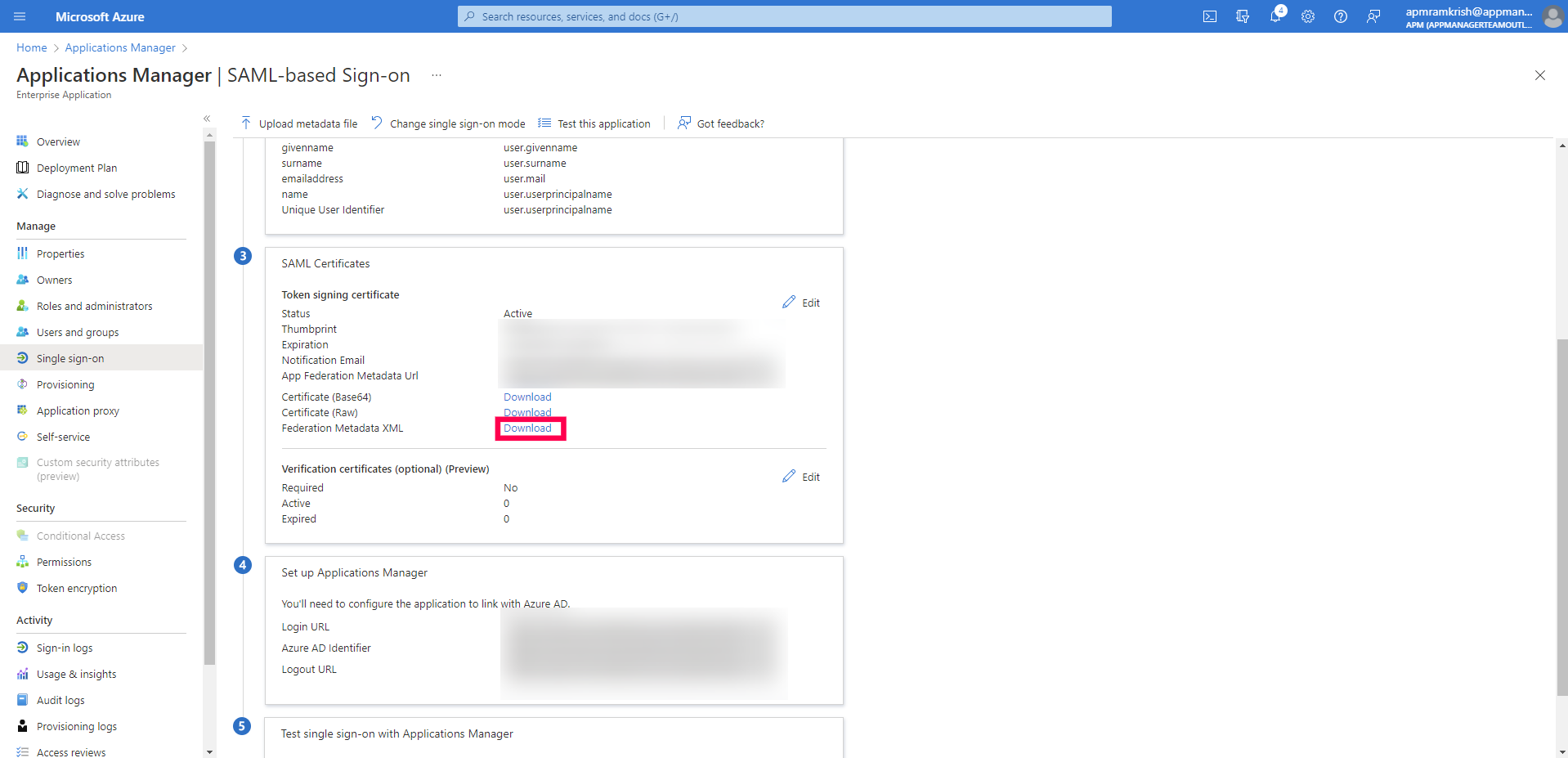Open Cloud Shell from top bar

pyautogui.click(x=1210, y=16)
